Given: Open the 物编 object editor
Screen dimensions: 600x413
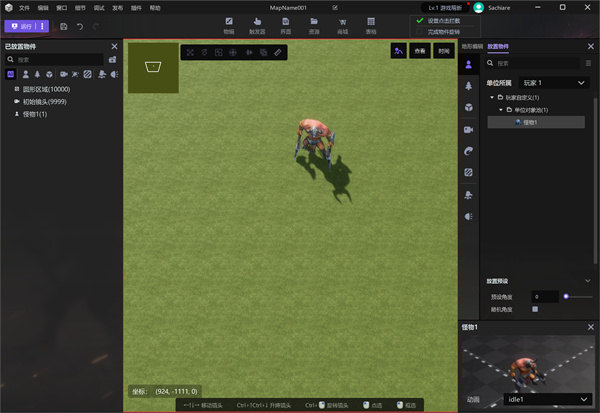Looking at the screenshot, I should [229, 24].
